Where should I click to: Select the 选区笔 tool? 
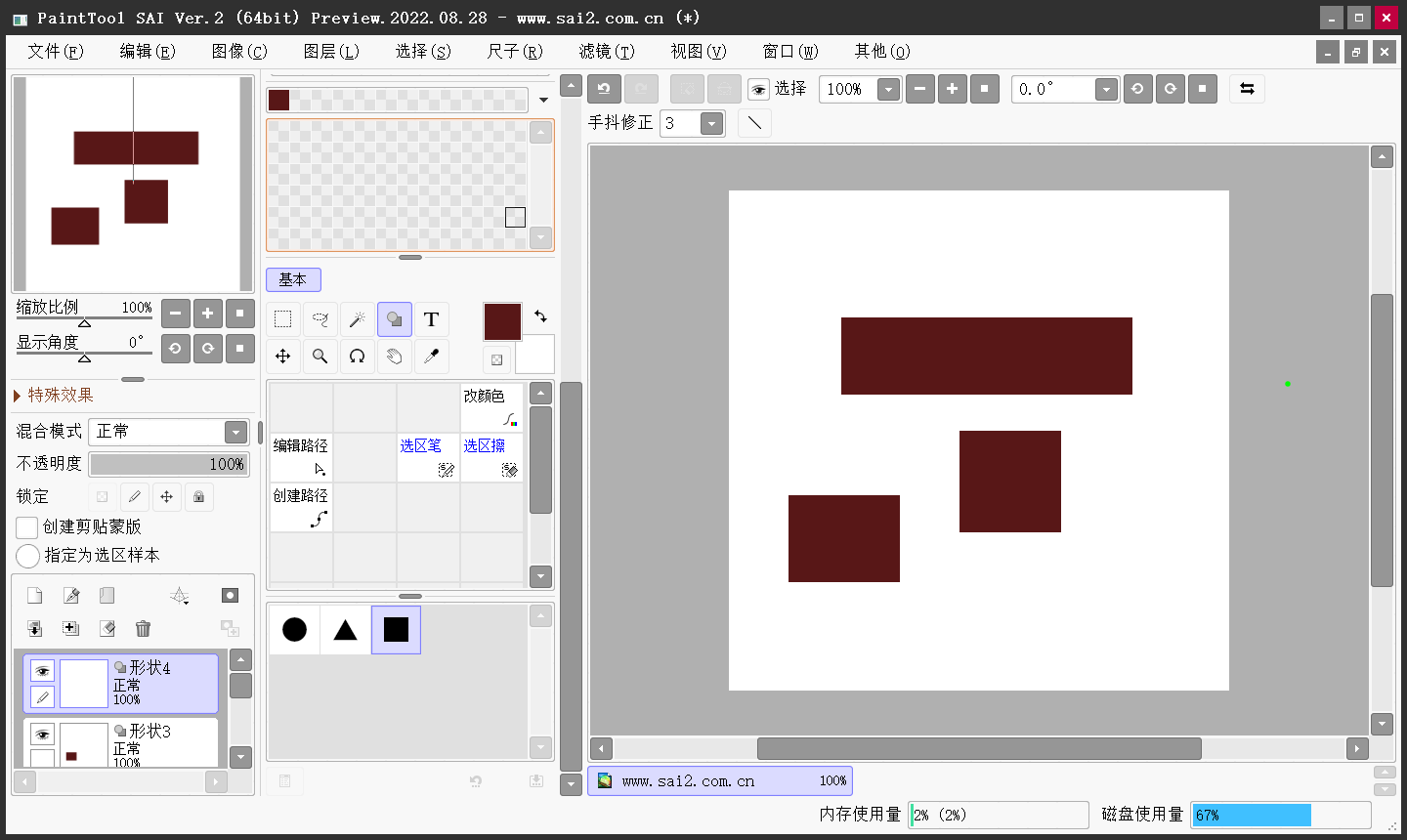coord(428,457)
